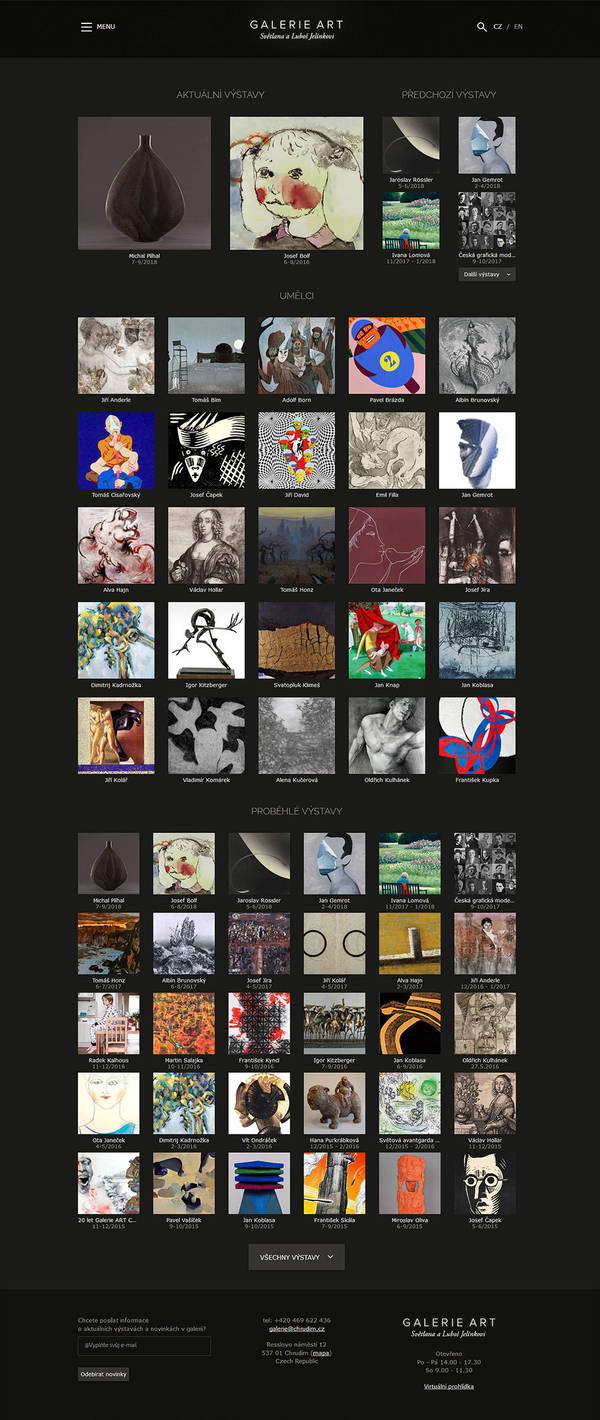The width and height of the screenshot is (600, 1420).
Task: Select artist Jiří David thumbnail
Action: click(x=296, y=451)
